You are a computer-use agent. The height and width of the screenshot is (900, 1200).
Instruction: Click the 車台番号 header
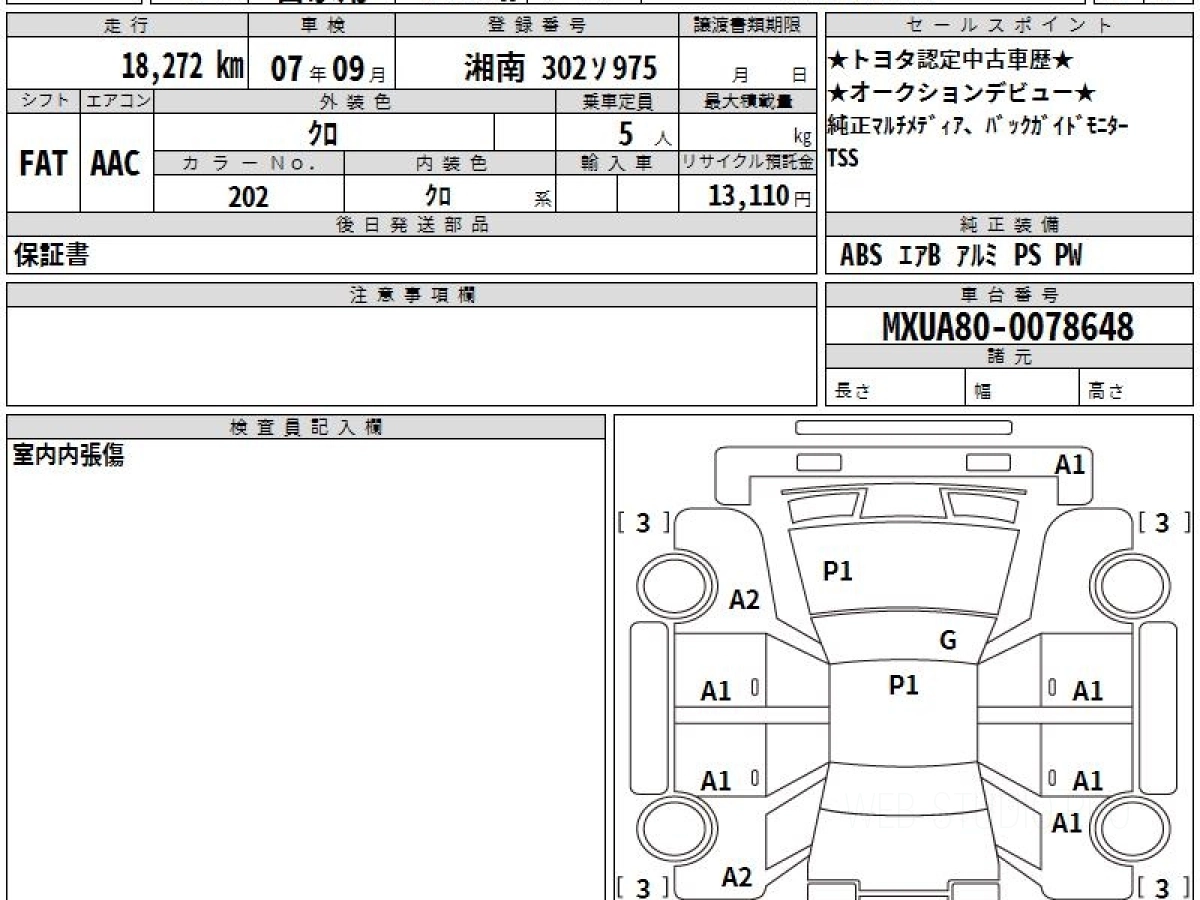(1009, 295)
